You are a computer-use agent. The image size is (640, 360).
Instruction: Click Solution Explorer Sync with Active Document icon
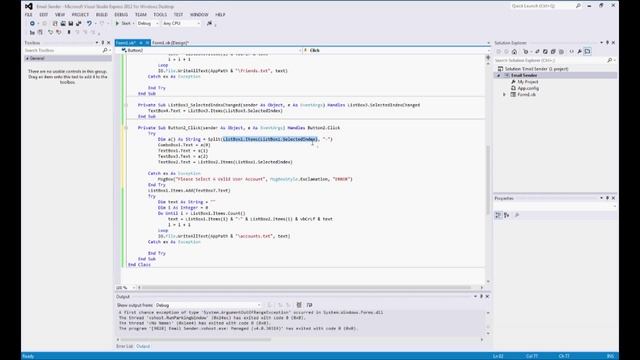pyautogui.click(x=537, y=51)
